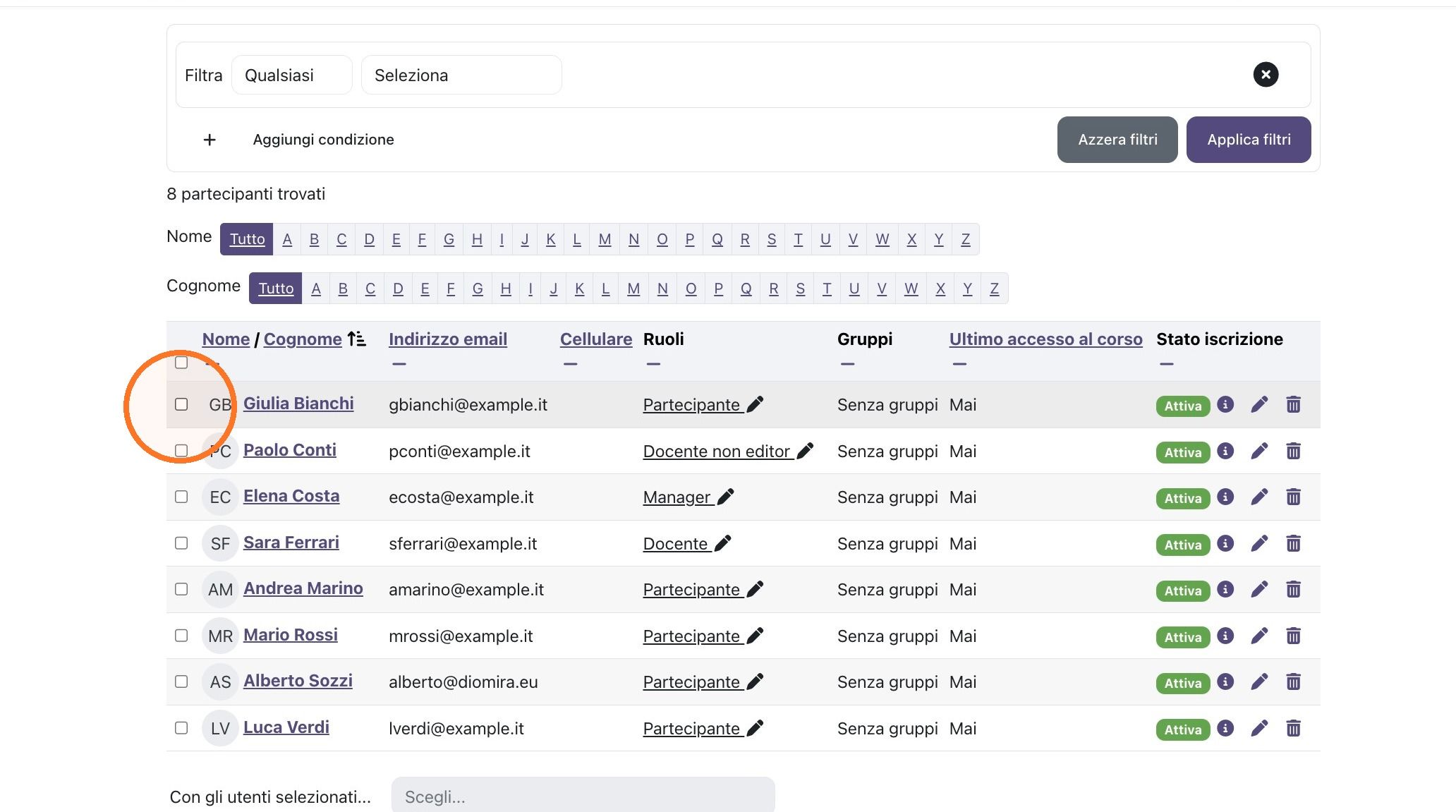1456x812 pixels.
Task: Open enrolment info icon for Paolo Conti
Action: point(1226,451)
